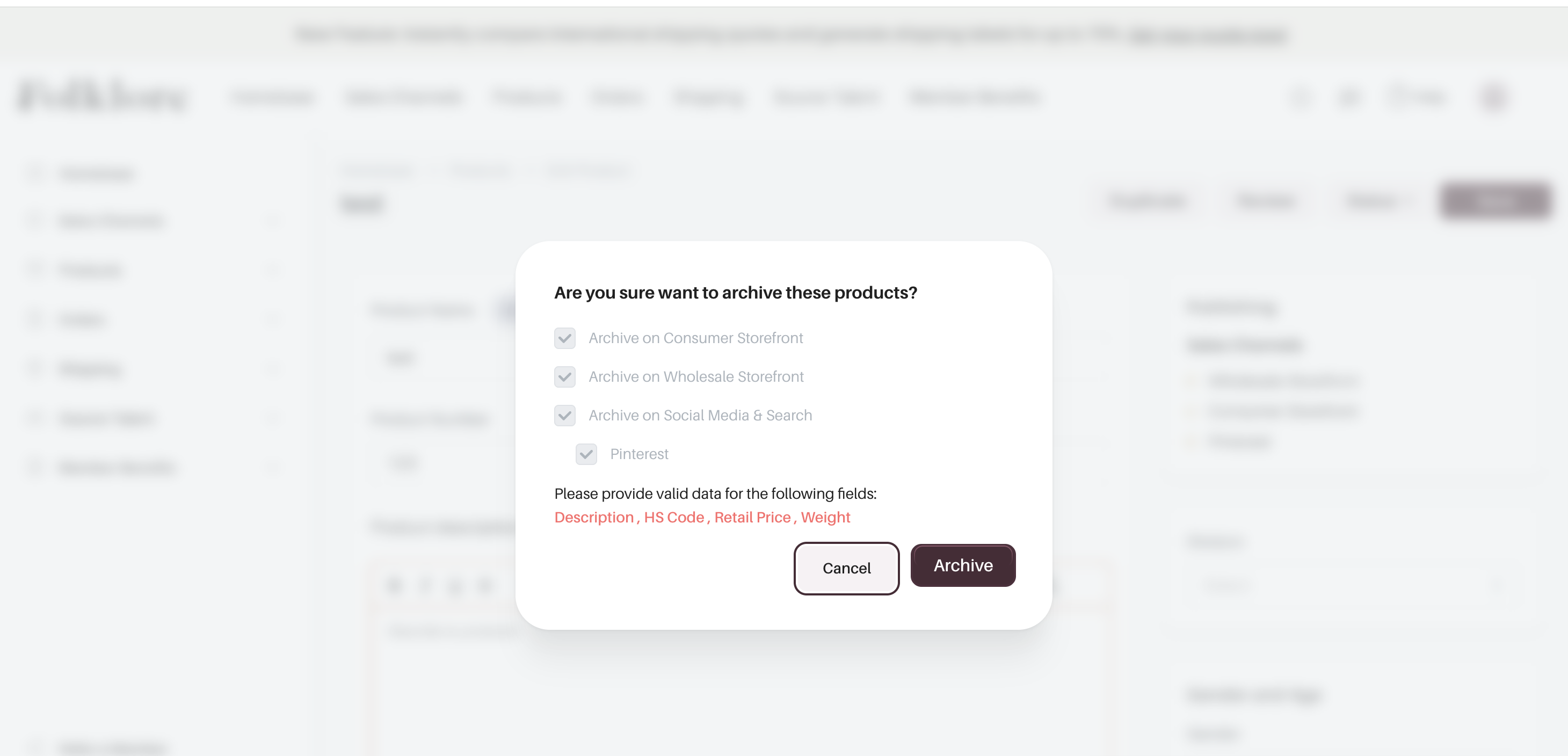Expand the Sales Channels sidebar chevron
Image resolution: width=1568 pixels, height=756 pixels.
click(x=273, y=220)
